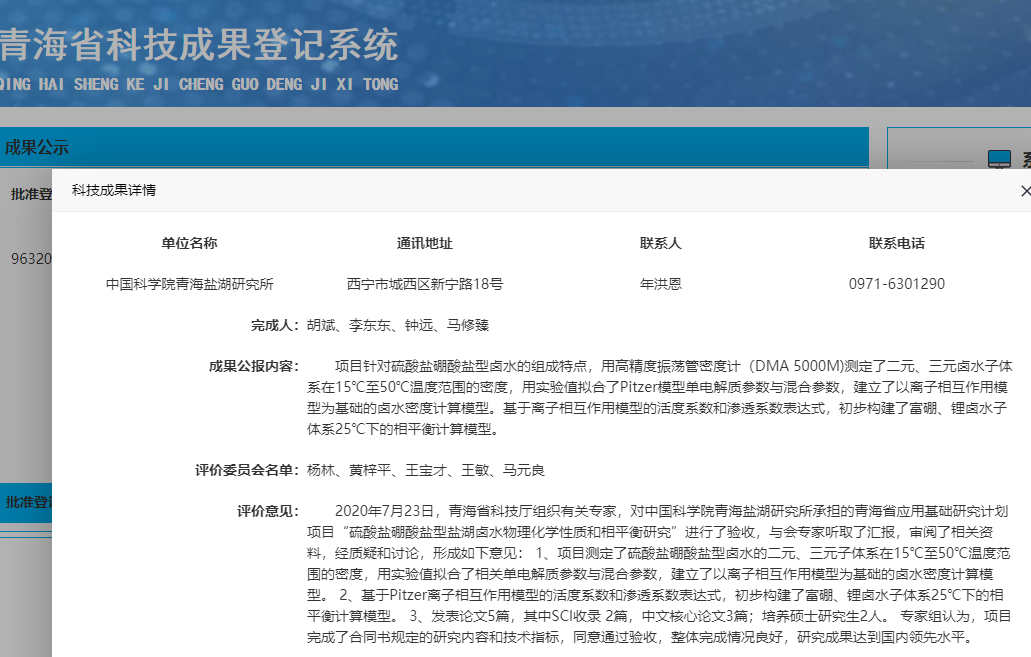Click the table row starting with 96320

point(30,259)
